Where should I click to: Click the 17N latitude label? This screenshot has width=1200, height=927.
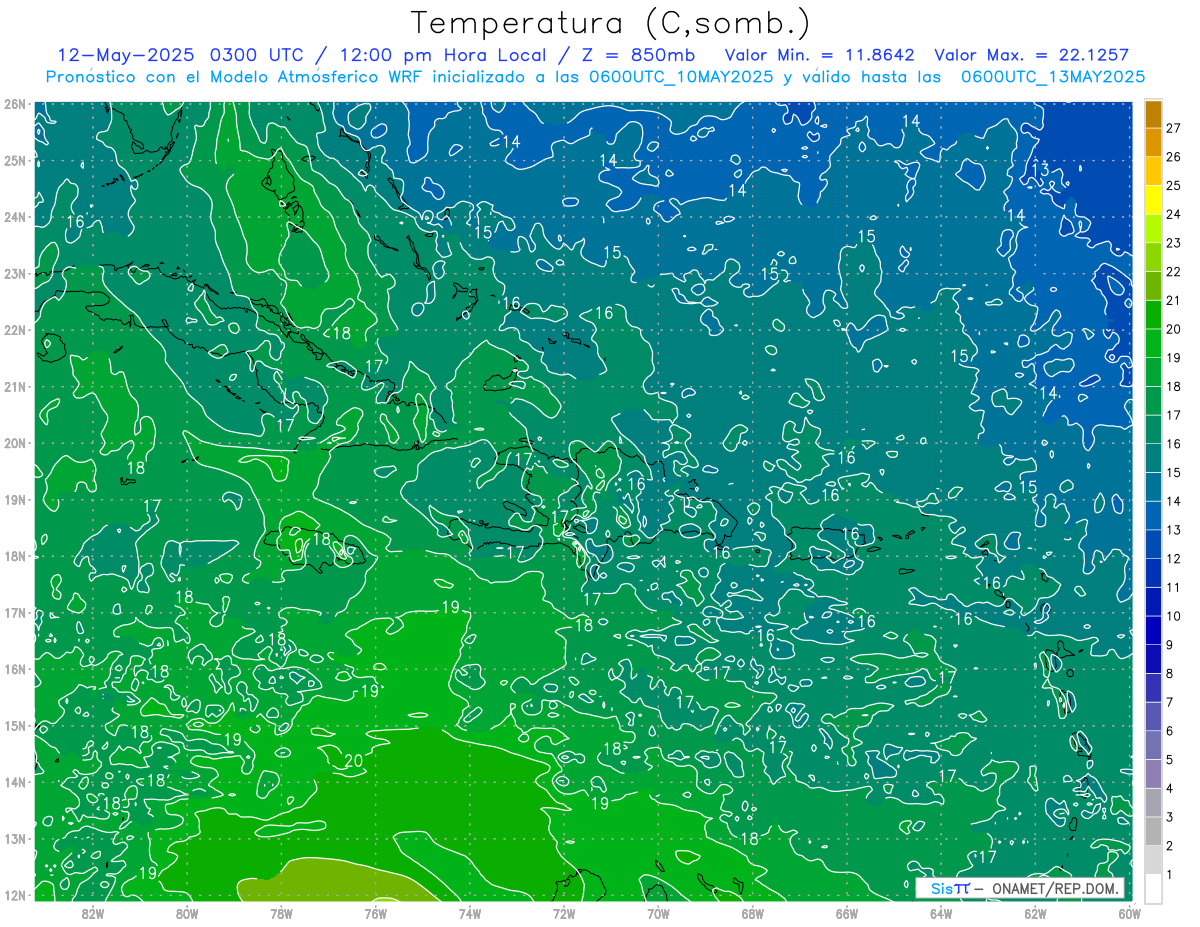(14, 612)
